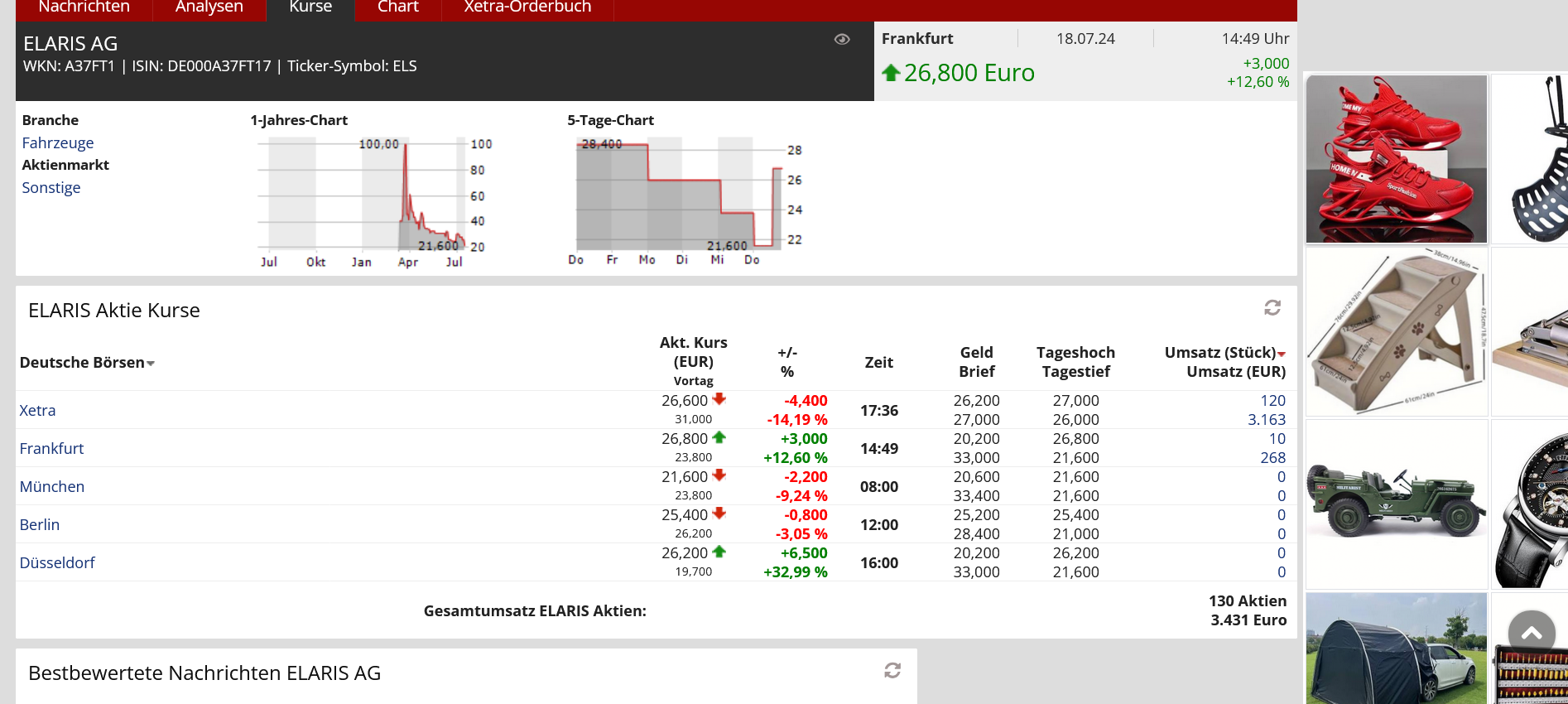The image size is (1568, 704).
Task: Open the Analysen tab
Action: coord(209,7)
